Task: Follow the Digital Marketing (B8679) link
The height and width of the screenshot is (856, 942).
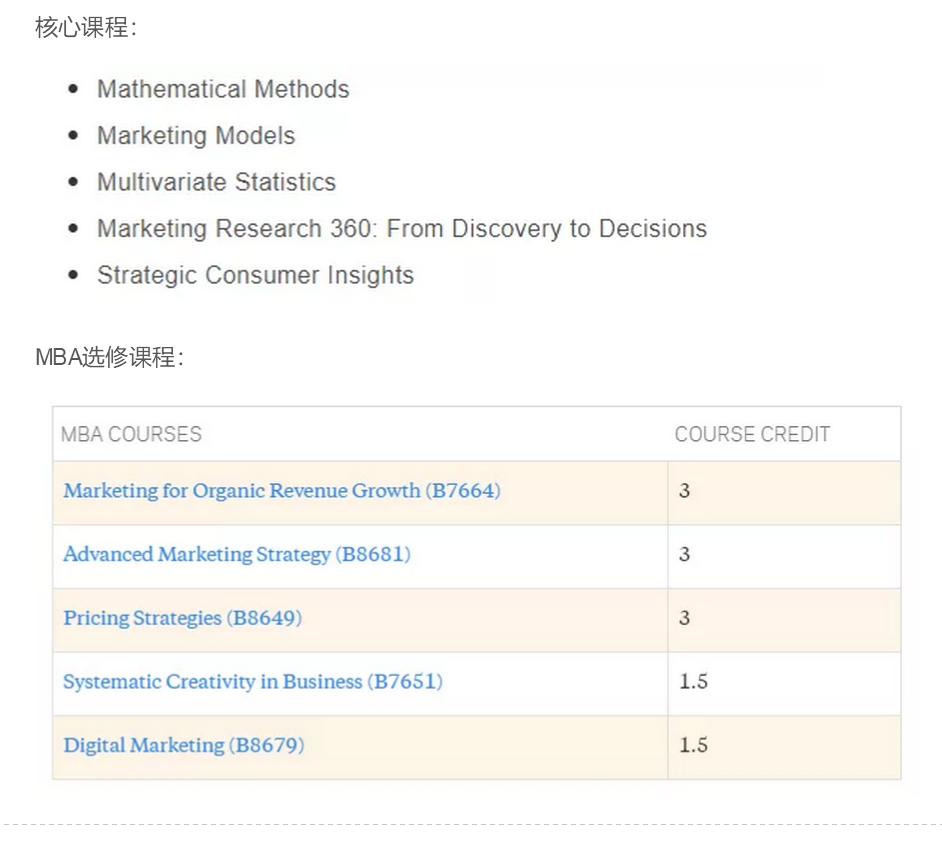Action: tap(183, 746)
